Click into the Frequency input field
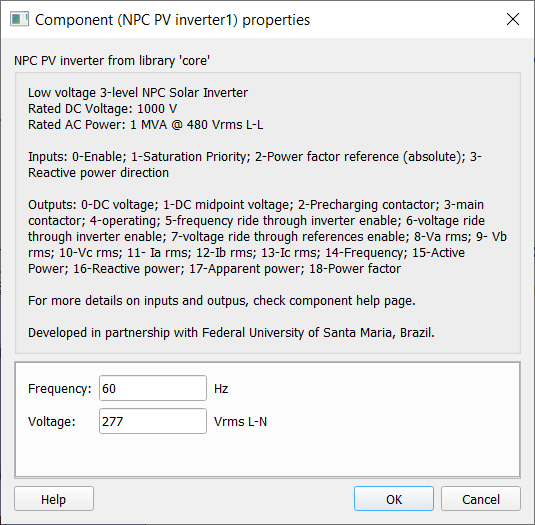The image size is (535, 525). pos(153,388)
